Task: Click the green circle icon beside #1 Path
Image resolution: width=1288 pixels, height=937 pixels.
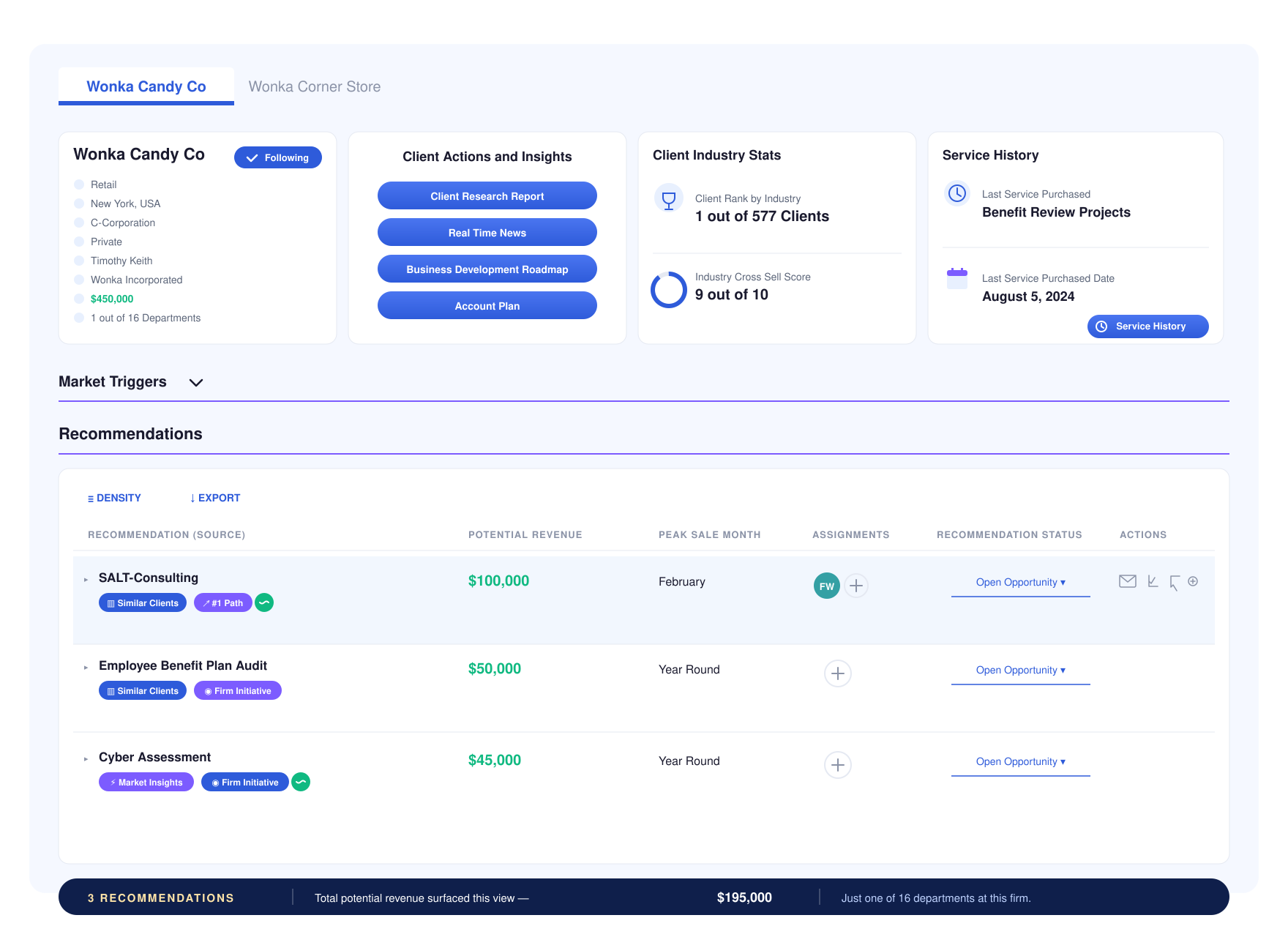Action: pyautogui.click(x=264, y=602)
